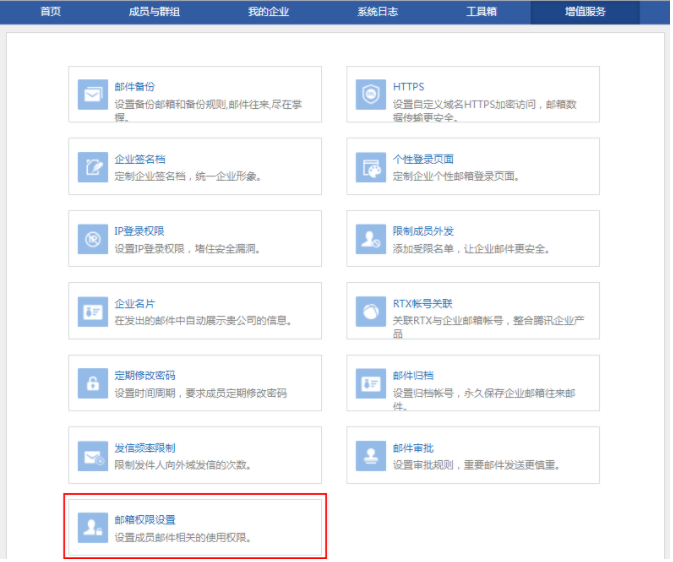Viewport: 673px width, 562px height.
Task: Click the 邮箱权限设置 user icon
Action: (x=93, y=528)
